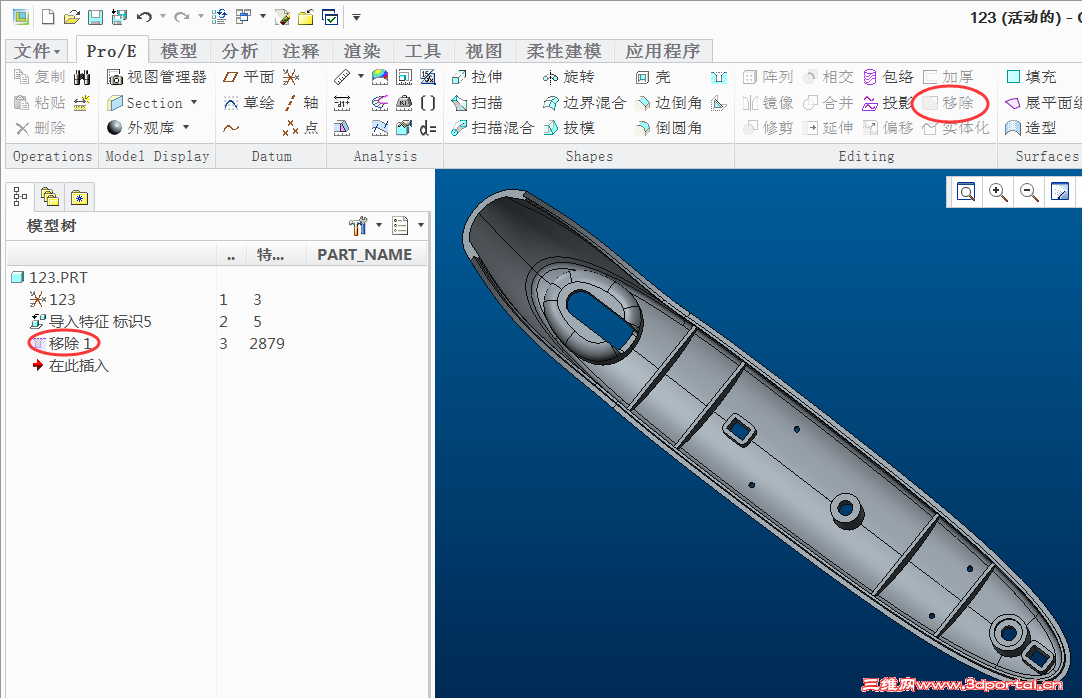Click the mass properties weight icon
1082x698 pixels.
[404, 103]
